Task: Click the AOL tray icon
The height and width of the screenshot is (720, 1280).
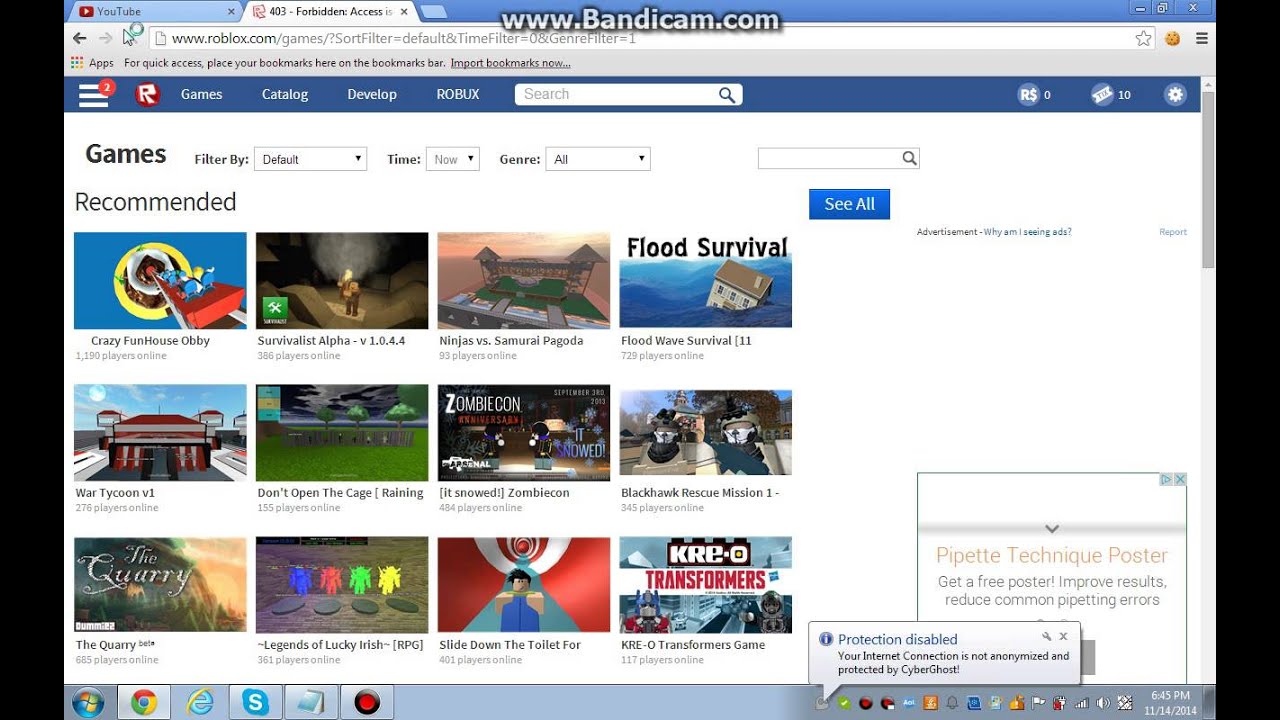Action: click(909, 702)
